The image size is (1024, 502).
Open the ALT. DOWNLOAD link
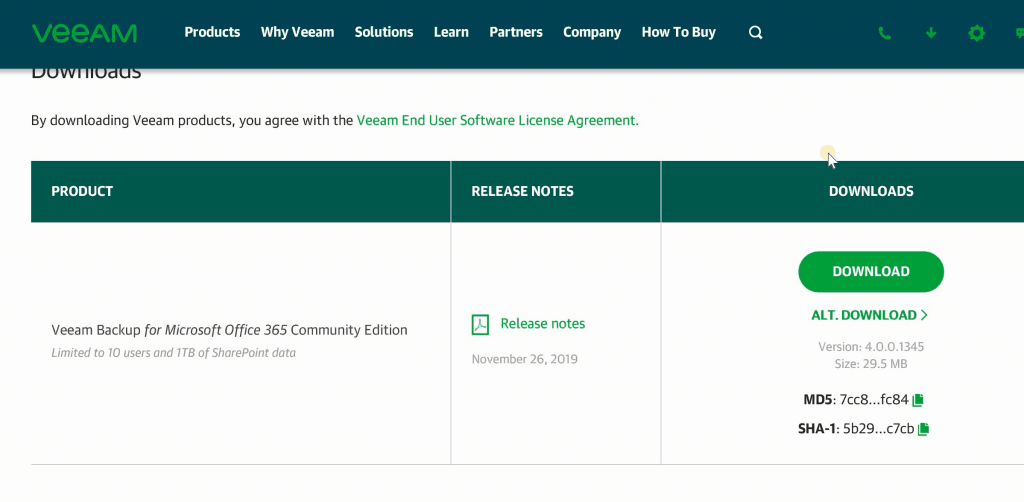click(870, 315)
